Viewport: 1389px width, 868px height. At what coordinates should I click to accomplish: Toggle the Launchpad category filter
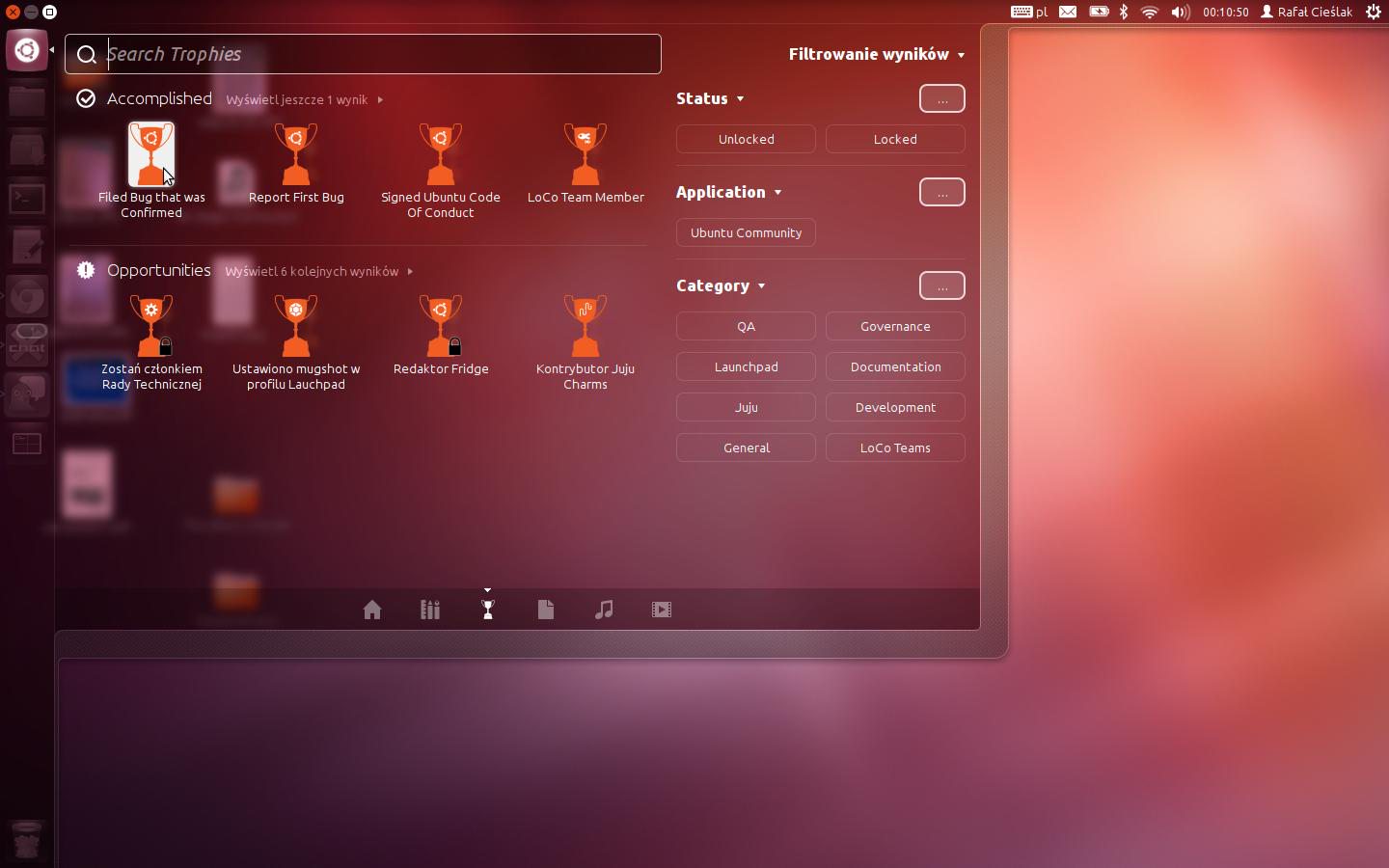click(746, 366)
